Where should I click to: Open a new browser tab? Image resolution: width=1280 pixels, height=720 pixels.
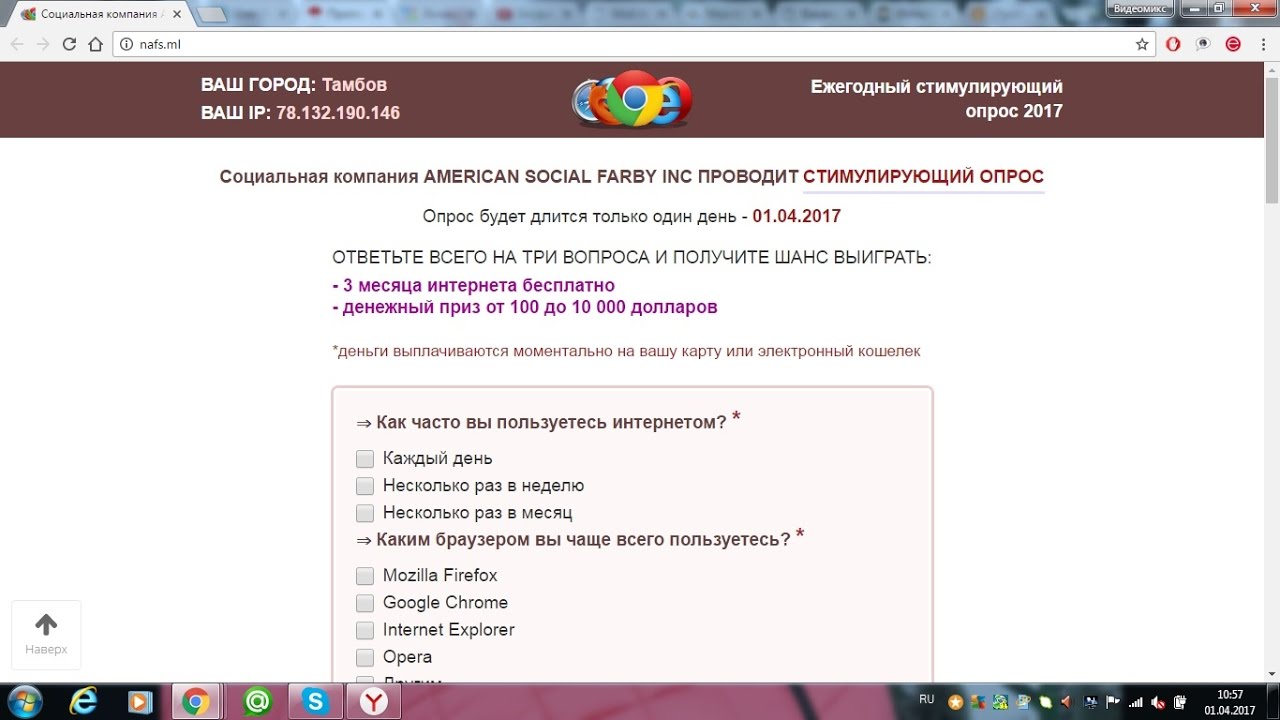pyautogui.click(x=211, y=15)
